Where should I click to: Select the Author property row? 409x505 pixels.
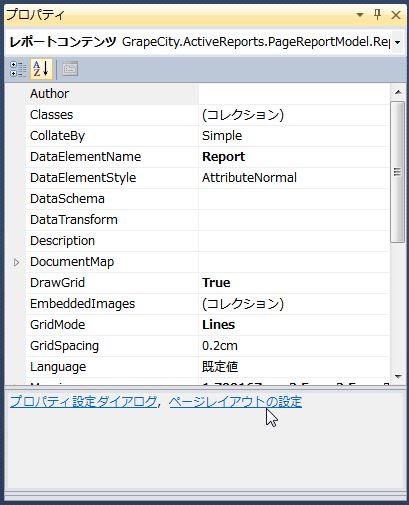coord(207,94)
